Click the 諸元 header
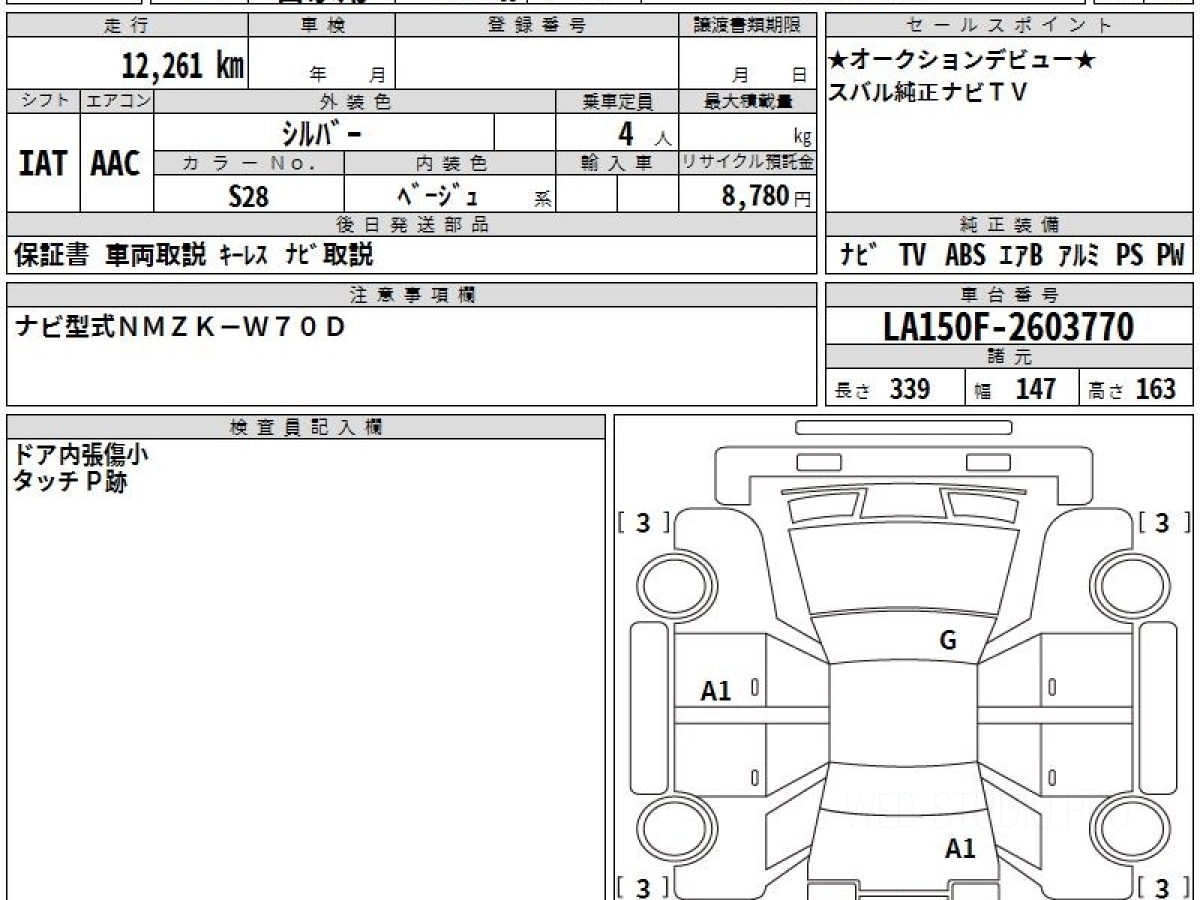The height and width of the screenshot is (900, 1200). pyautogui.click(x=1010, y=358)
